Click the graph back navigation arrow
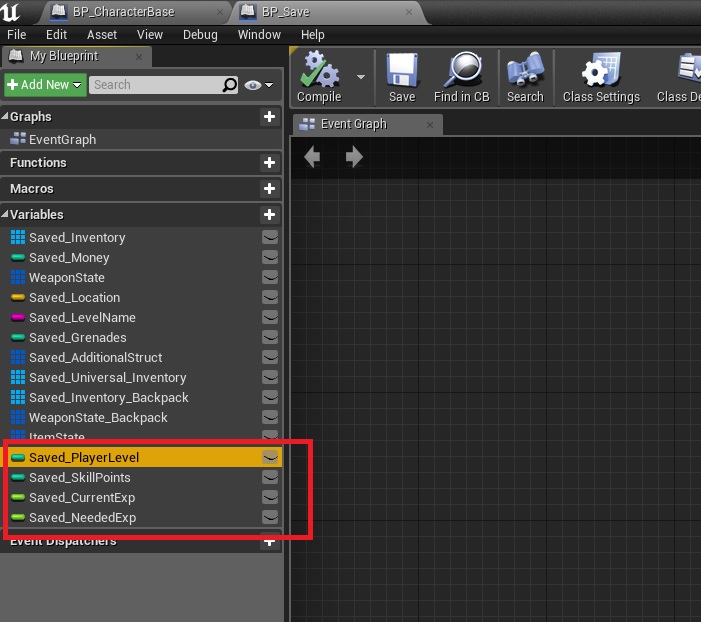This screenshot has width=701, height=622. point(312,157)
